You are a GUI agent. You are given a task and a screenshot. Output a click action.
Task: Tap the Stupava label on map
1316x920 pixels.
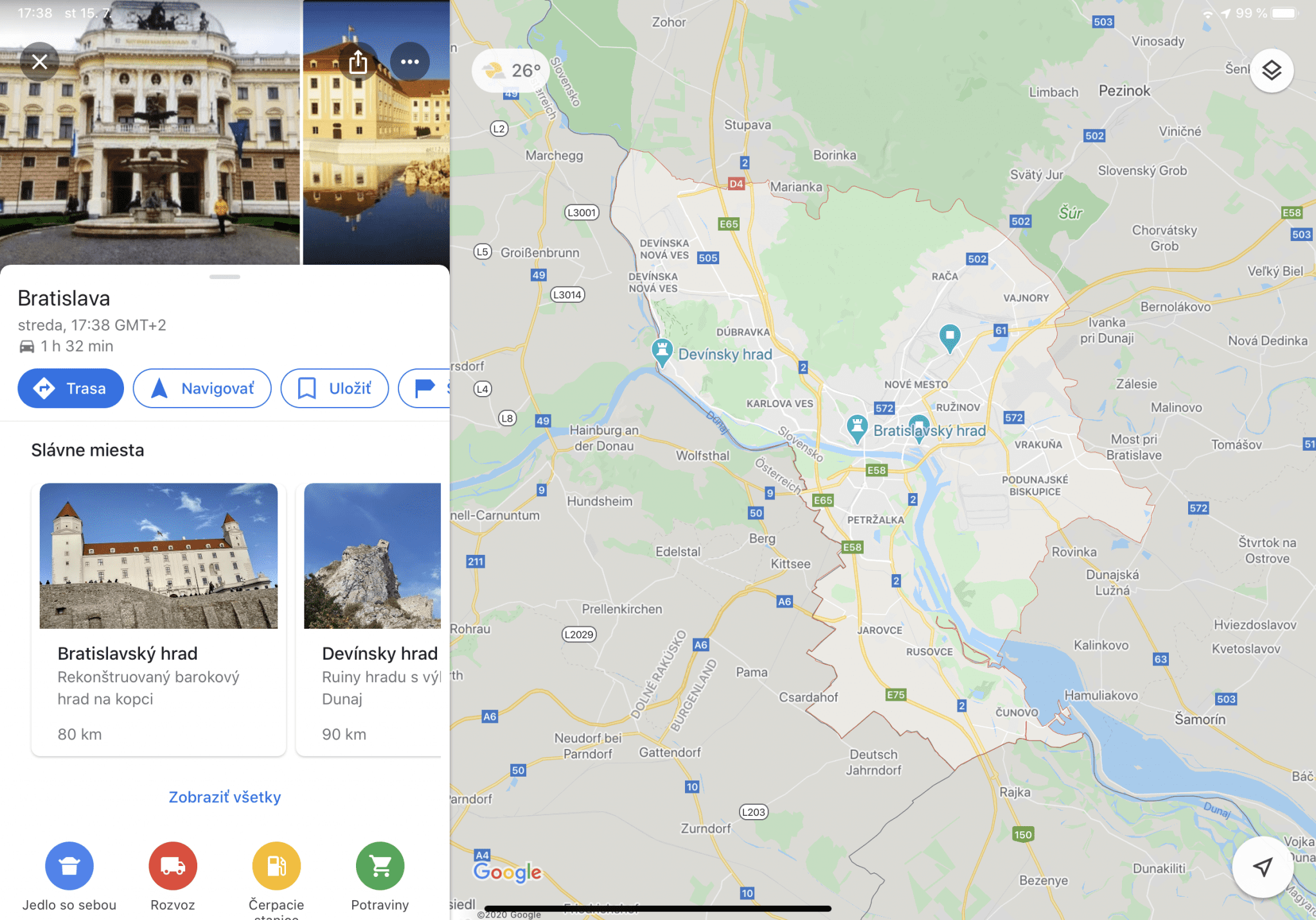pyautogui.click(x=747, y=125)
